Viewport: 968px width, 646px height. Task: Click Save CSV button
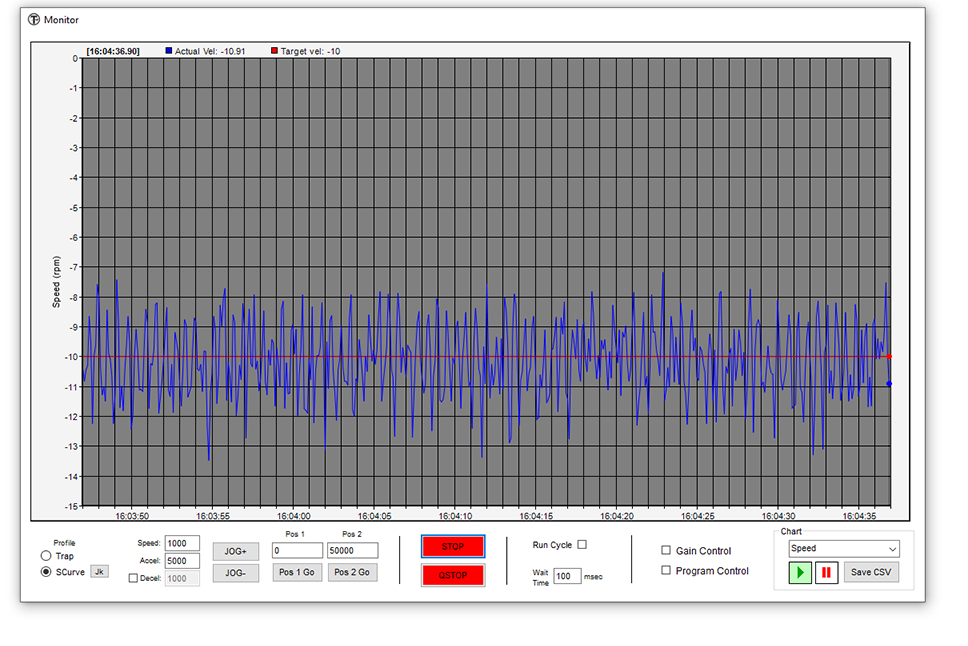click(x=871, y=573)
